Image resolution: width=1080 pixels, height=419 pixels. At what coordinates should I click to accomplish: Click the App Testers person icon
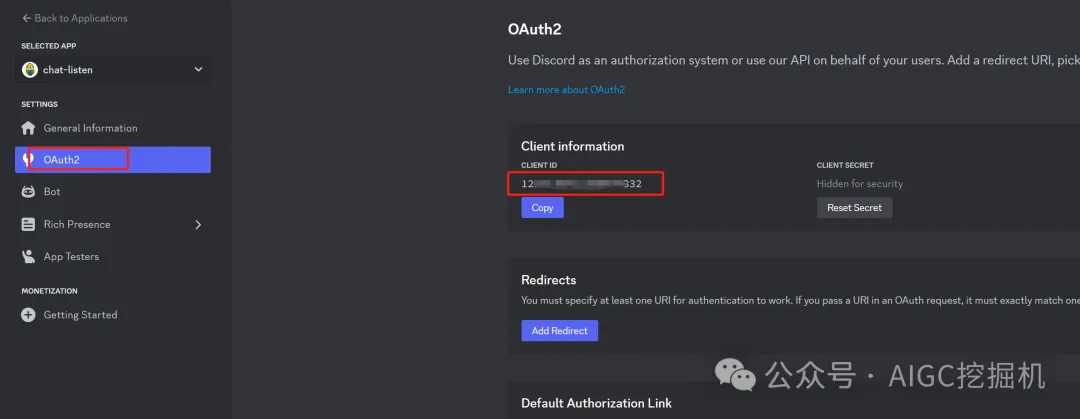pos(28,256)
